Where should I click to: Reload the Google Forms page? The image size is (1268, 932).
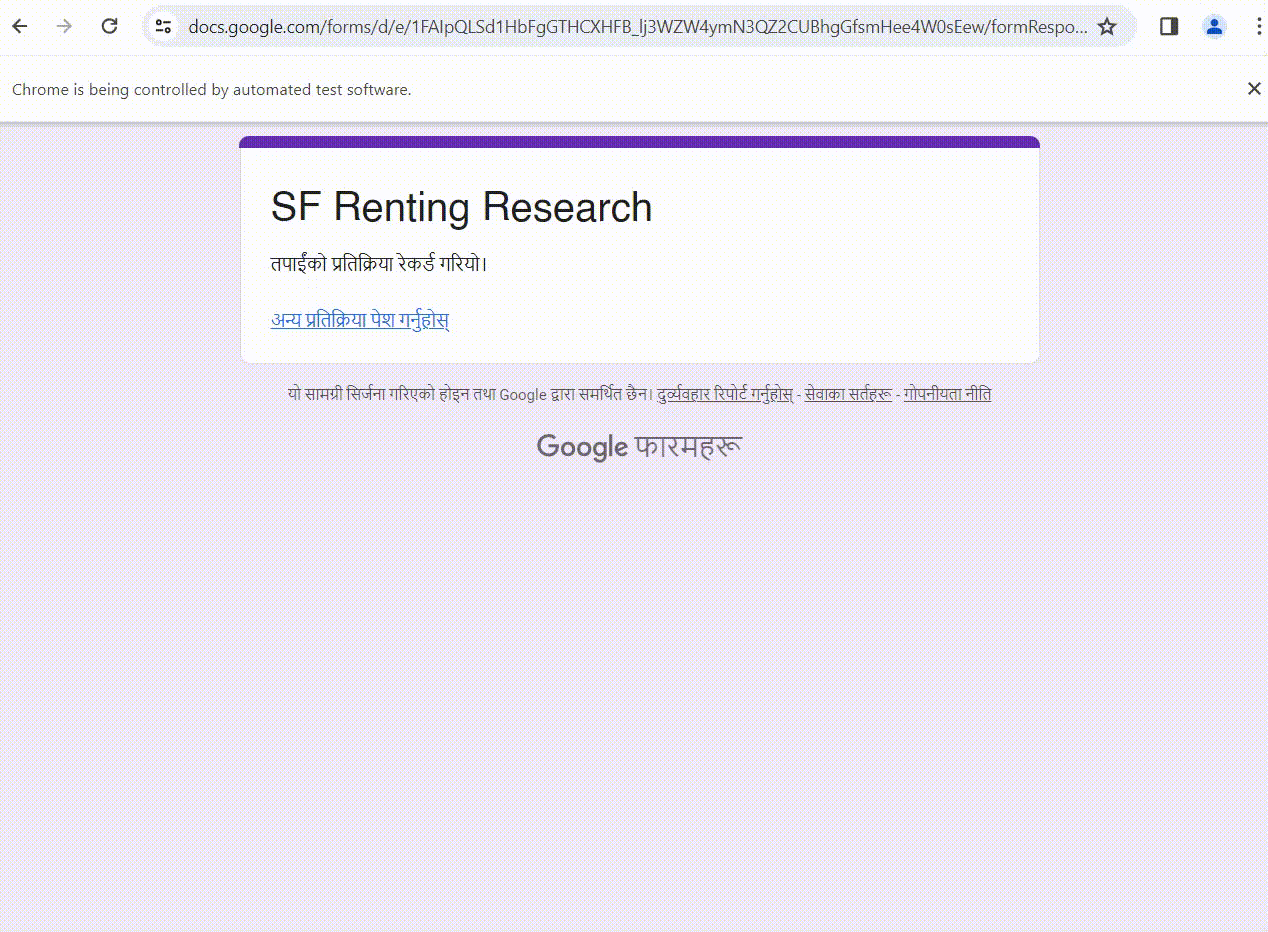click(110, 27)
